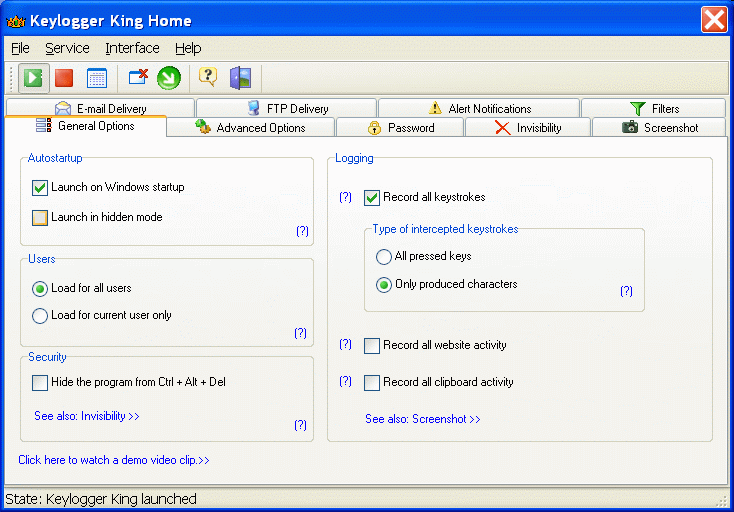Open the Filters tab

pyautogui.click(x=653, y=109)
